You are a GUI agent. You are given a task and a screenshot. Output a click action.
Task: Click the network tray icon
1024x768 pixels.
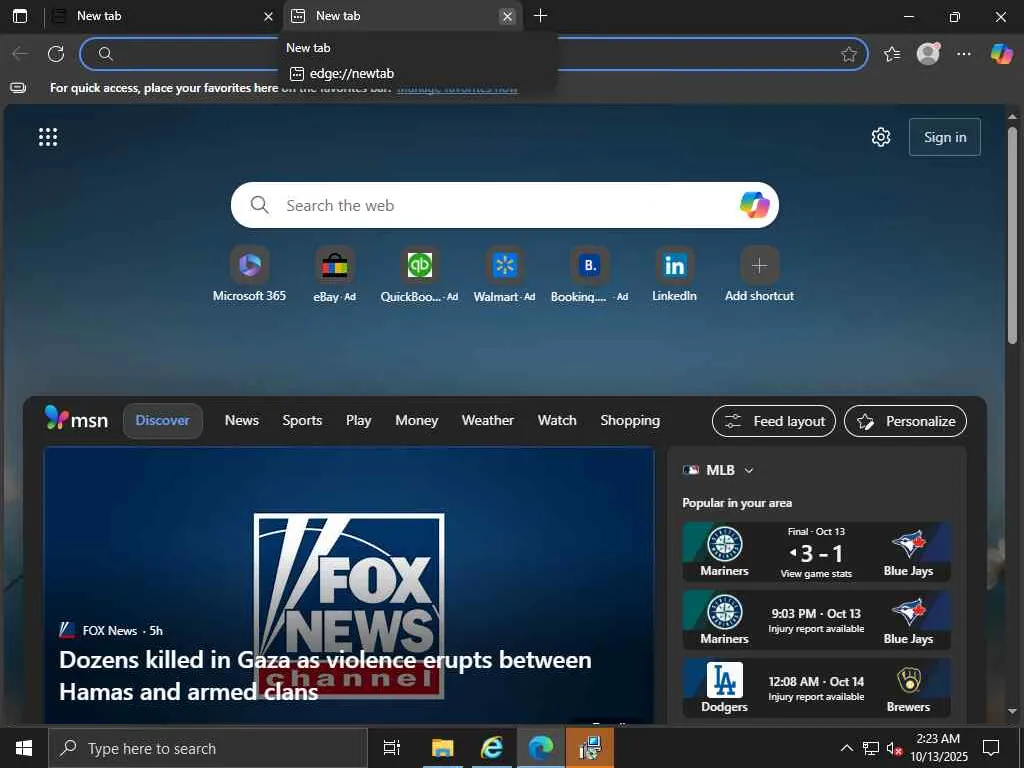point(871,748)
